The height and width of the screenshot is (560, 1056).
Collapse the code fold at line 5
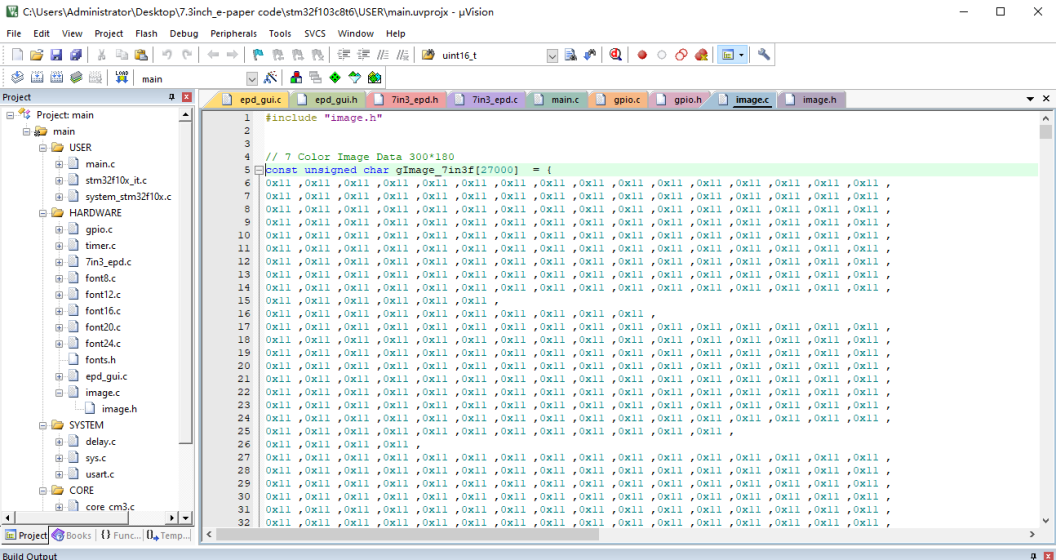[259, 170]
